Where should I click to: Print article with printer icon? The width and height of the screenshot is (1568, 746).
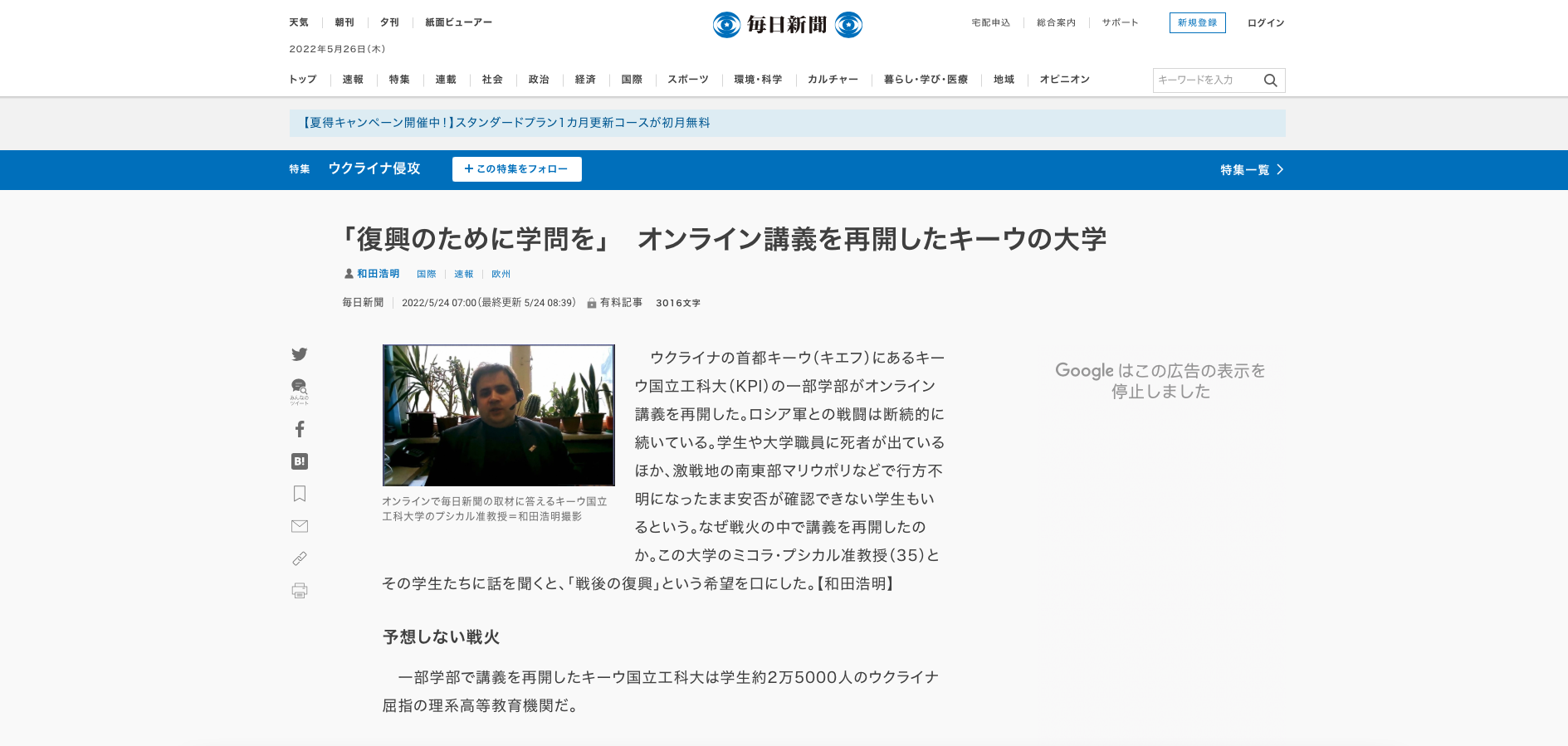[300, 591]
